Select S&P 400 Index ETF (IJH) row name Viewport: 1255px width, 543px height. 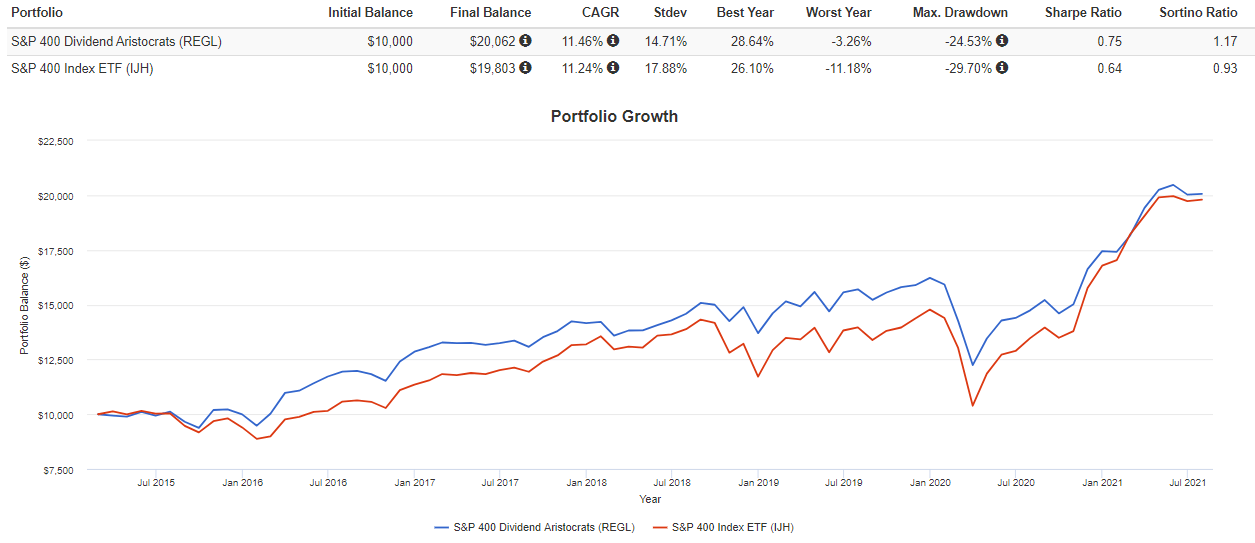point(82,69)
